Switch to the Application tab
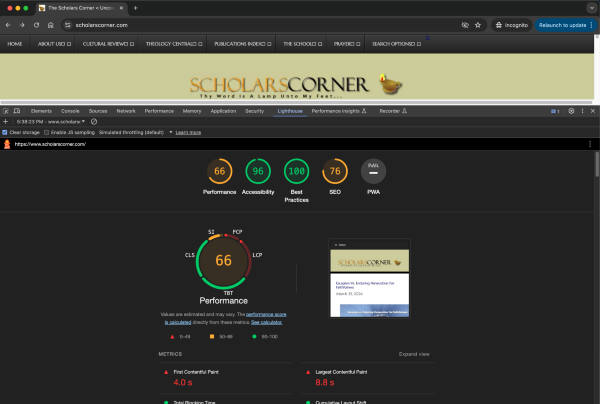 coord(223,111)
